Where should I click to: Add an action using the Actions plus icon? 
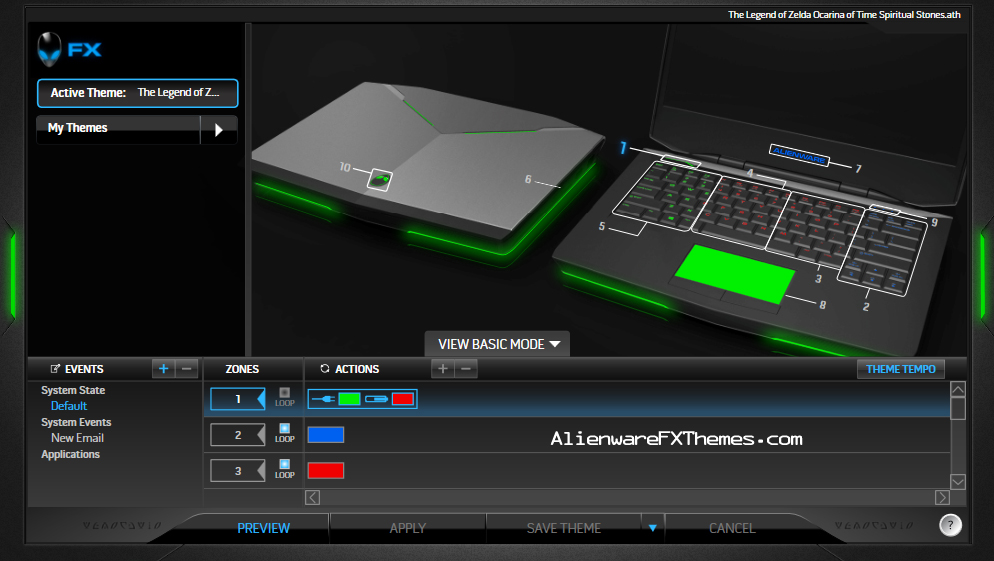point(442,369)
